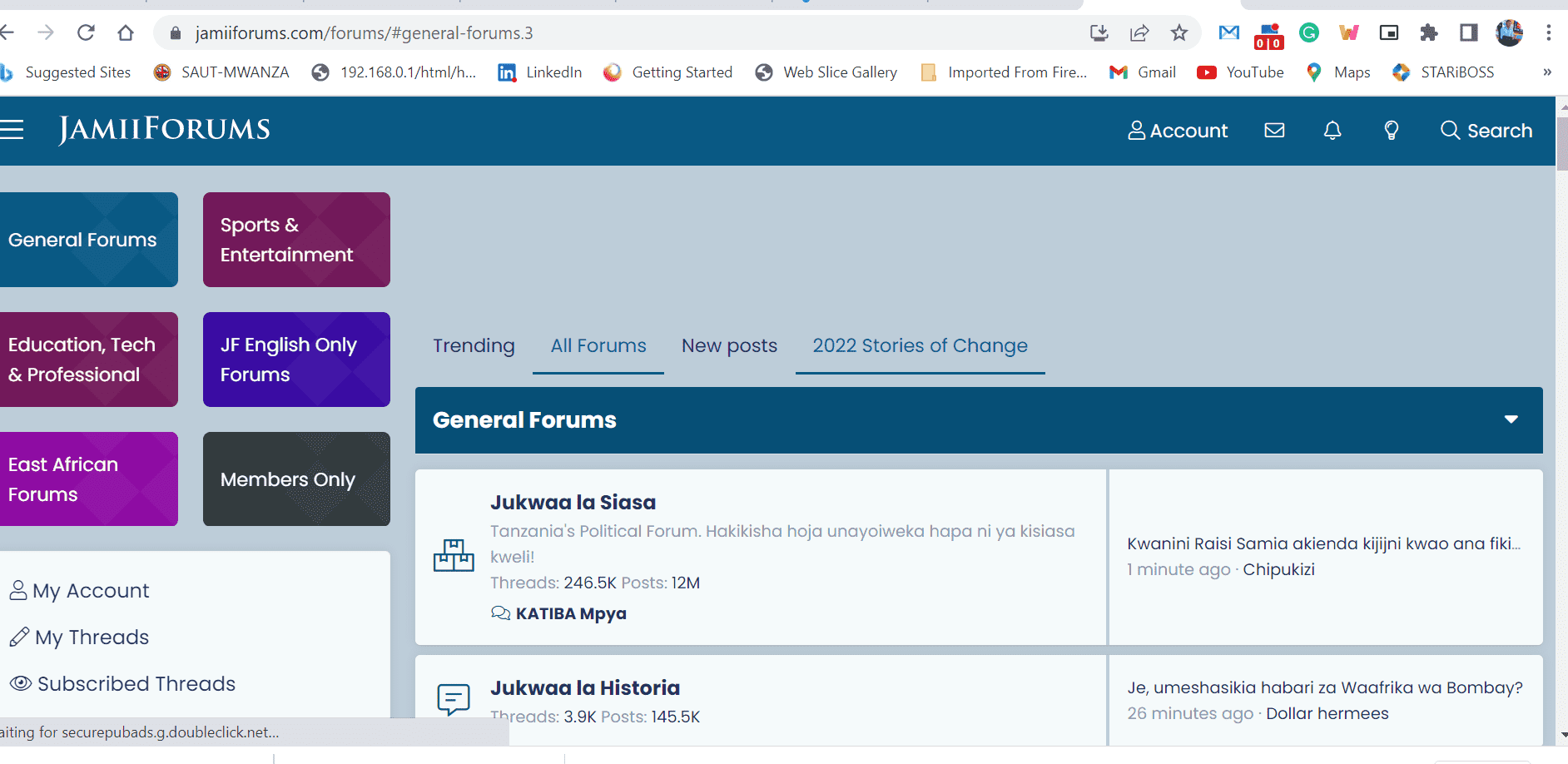This screenshot has width=1568, height=764.
Task: Open the Gmail extension icon in the toolbar
Action: click(1228, 32)
